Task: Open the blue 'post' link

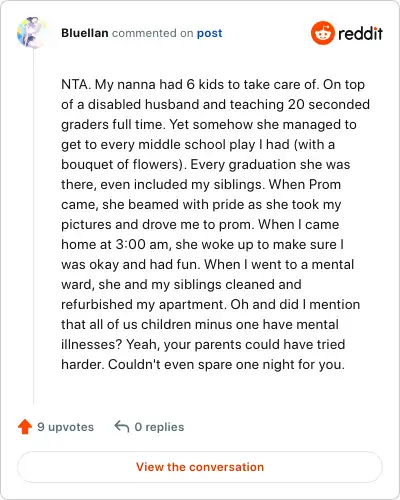Action: click(x=209, y=33)
